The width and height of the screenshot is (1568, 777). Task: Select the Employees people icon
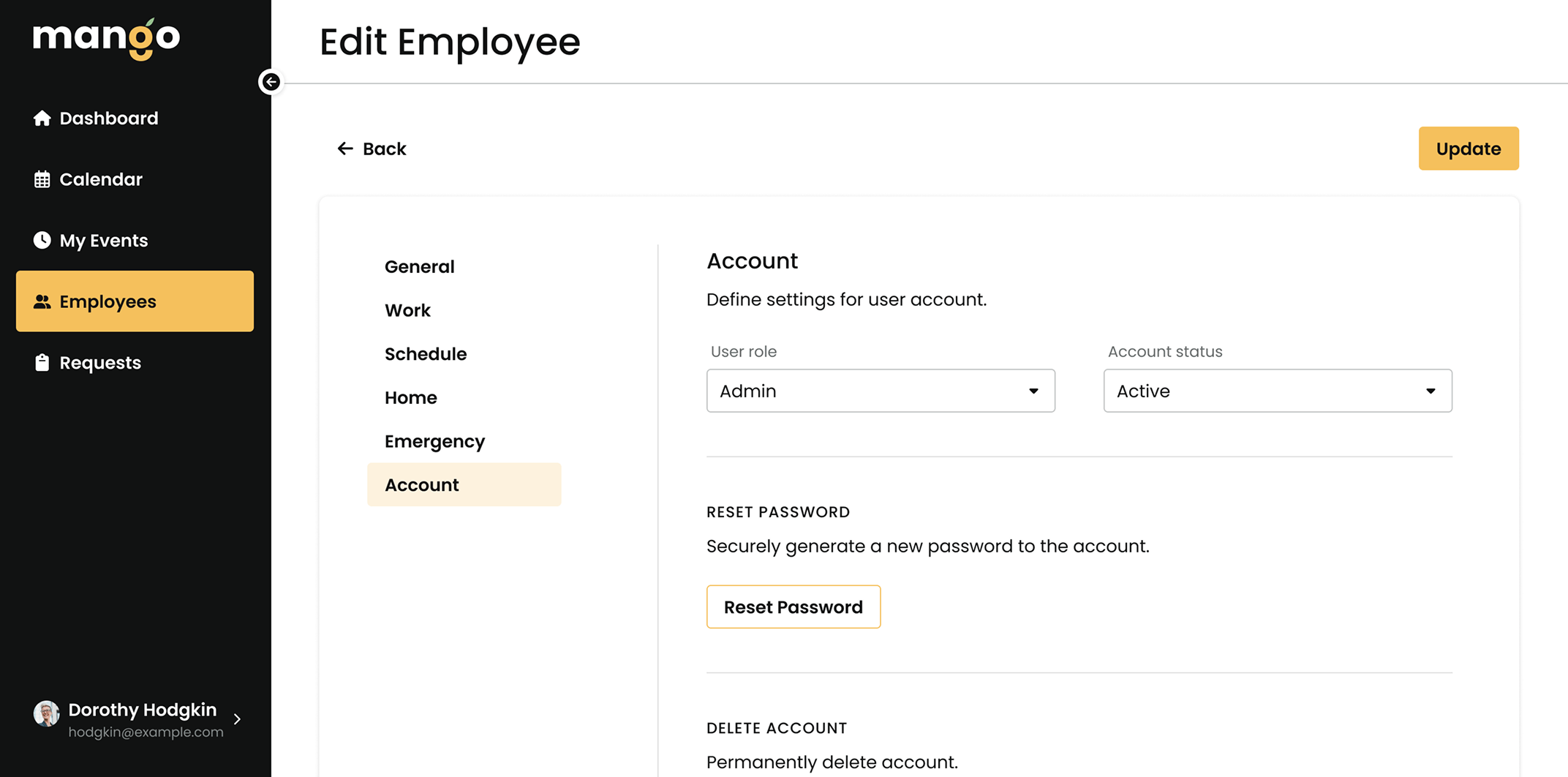42,301
